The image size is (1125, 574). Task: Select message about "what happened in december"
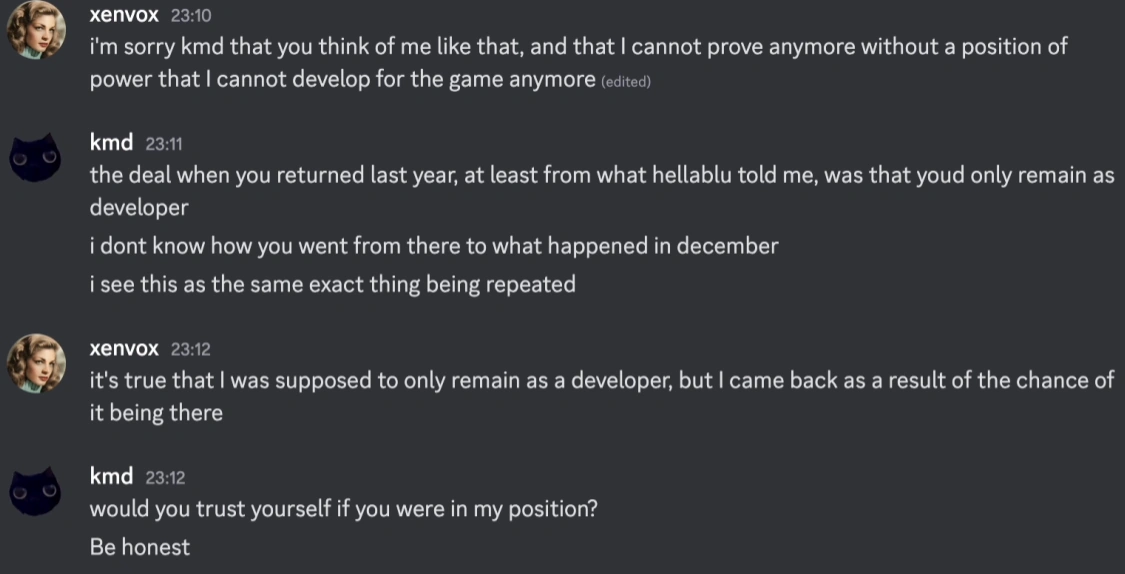tap(433, 245)
